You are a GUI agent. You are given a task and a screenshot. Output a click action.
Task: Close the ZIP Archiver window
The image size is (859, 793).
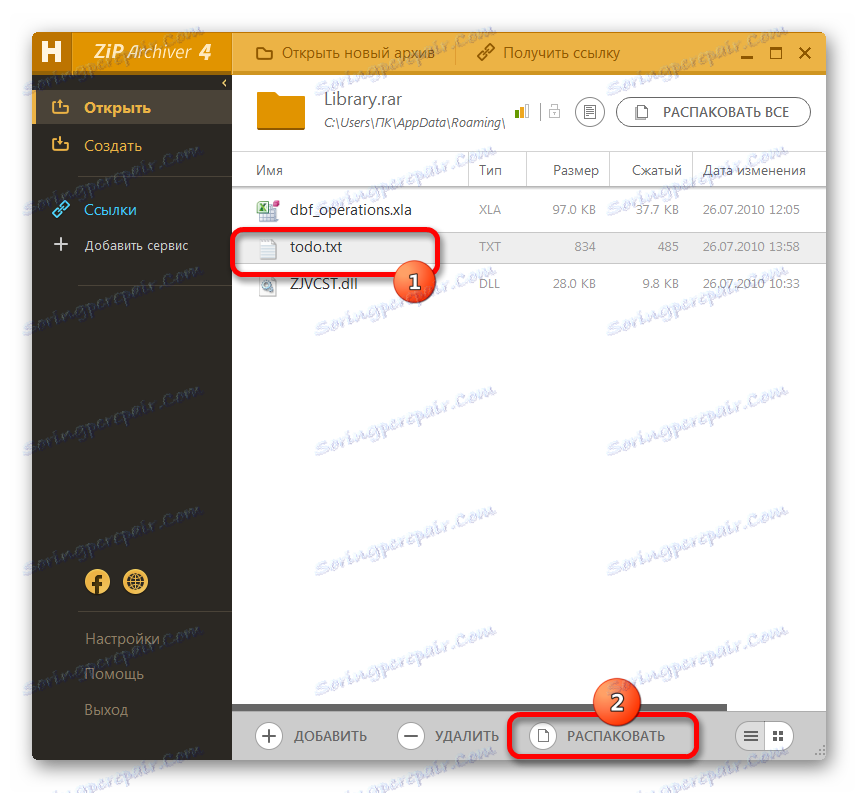805,53
